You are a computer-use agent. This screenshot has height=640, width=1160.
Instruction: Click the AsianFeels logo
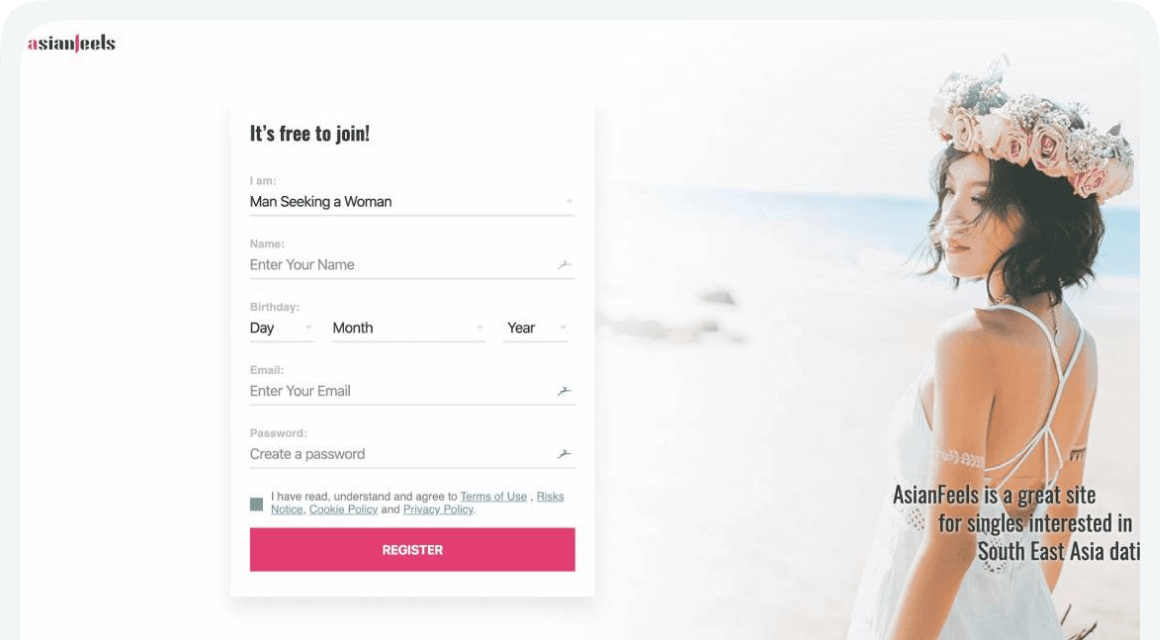coord(71,43)
